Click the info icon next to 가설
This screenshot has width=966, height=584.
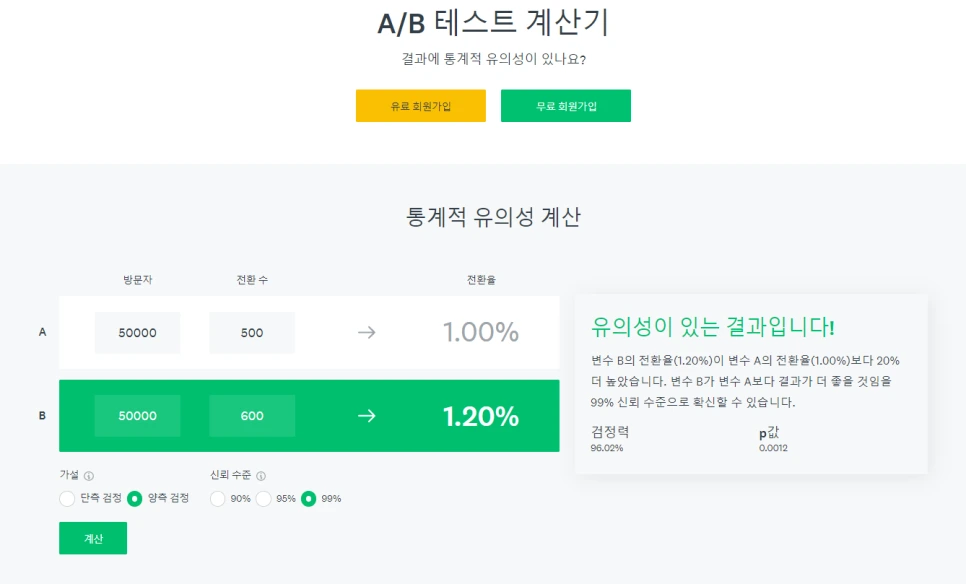(x=89, y=476)
